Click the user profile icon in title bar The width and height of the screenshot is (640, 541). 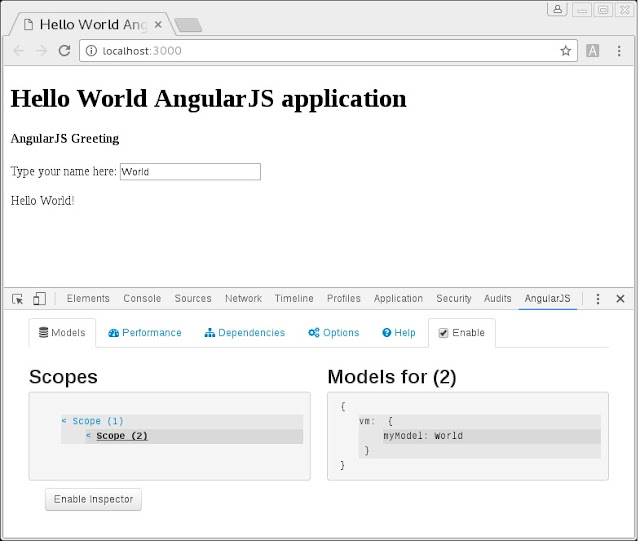[557, 9]
